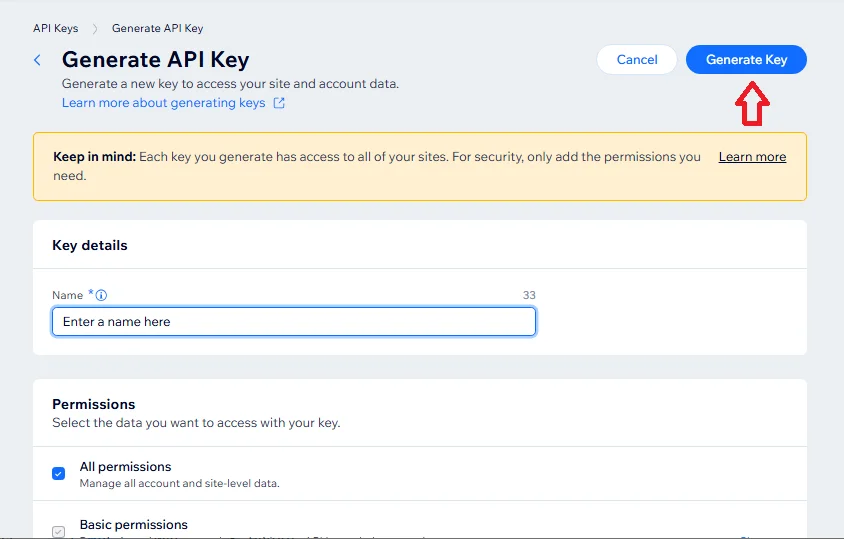
Task: Focus the Enter a name here field
Action: tap(294, 321)
